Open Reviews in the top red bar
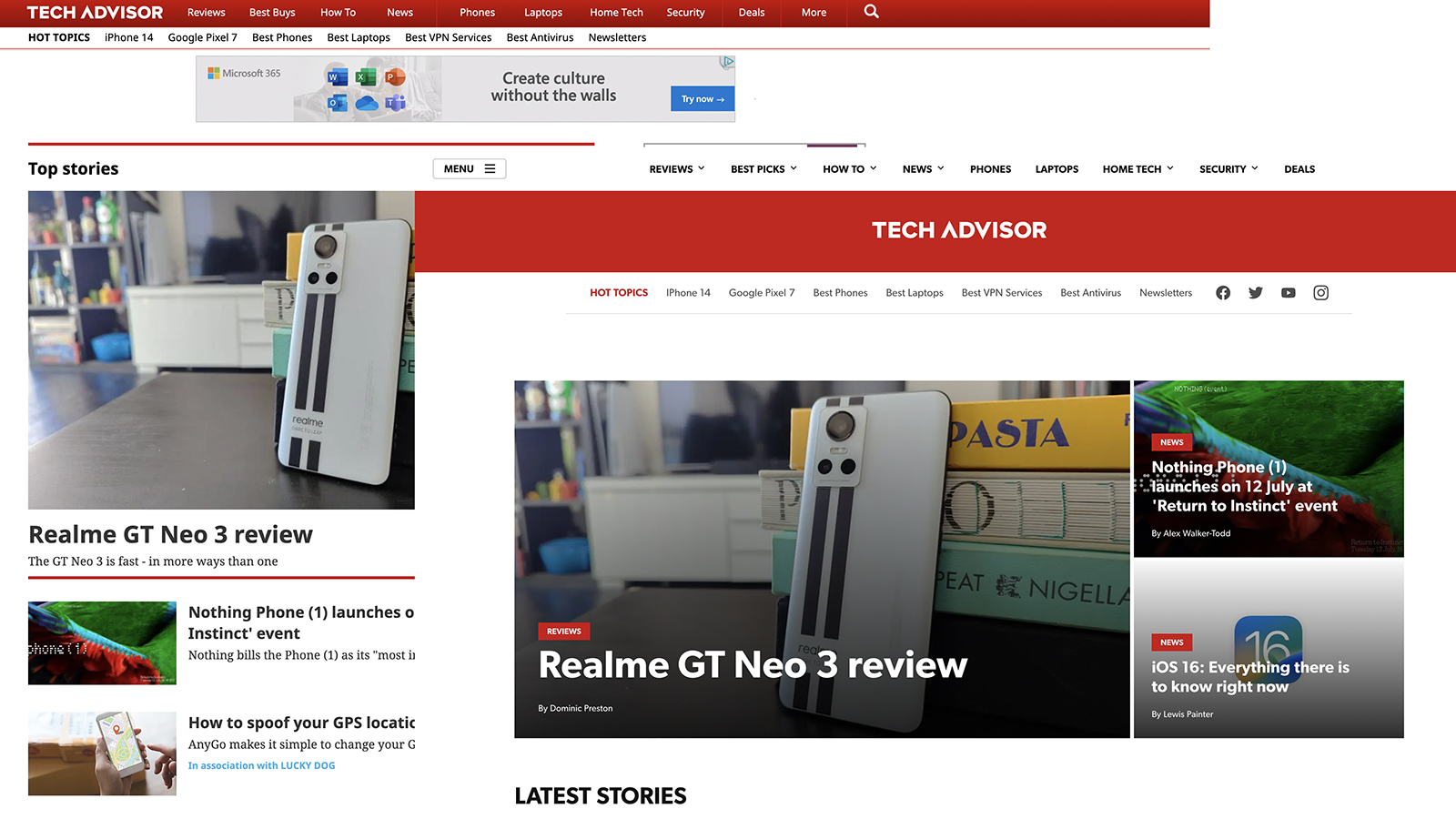Screen dimensions: 1456x819 click(x=207, y=13)
